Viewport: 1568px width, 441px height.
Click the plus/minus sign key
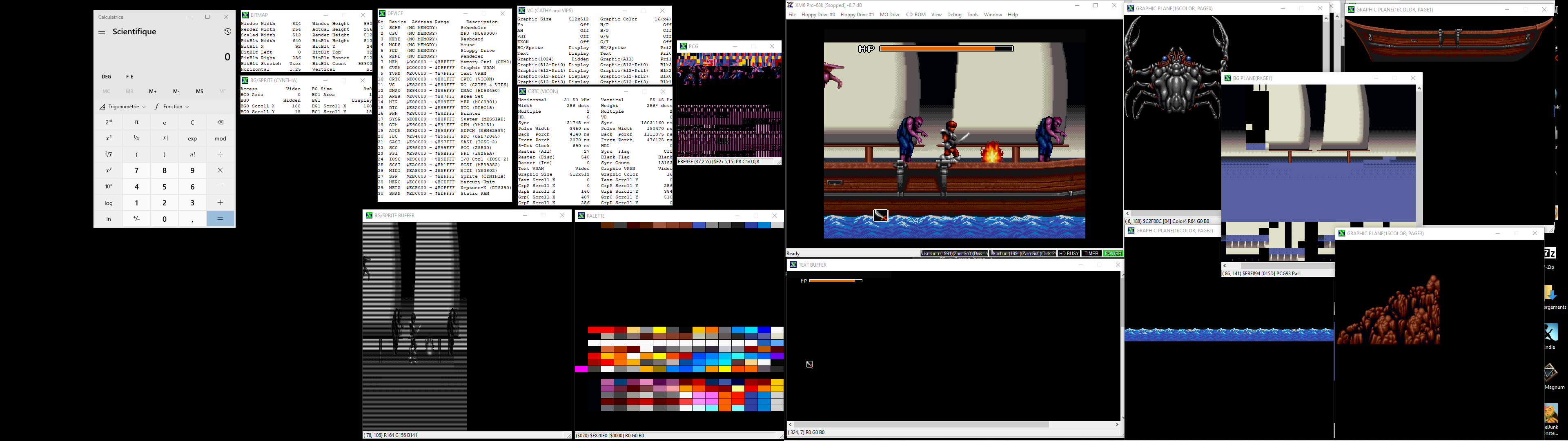click(136, 219)
